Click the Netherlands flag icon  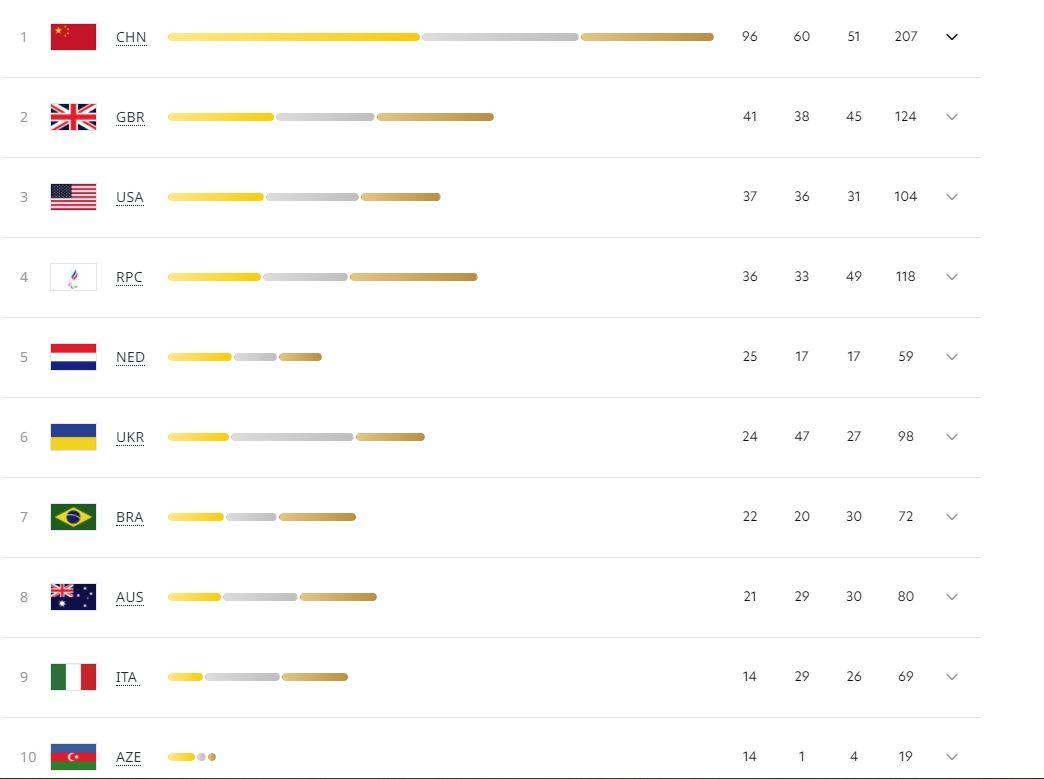pos(73,357)
